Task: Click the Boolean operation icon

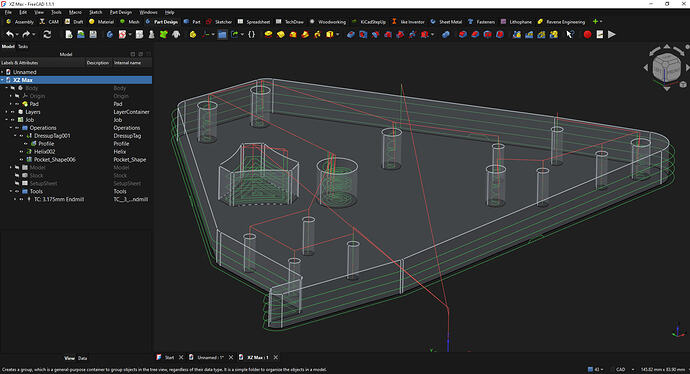Action: pos(446,34)
